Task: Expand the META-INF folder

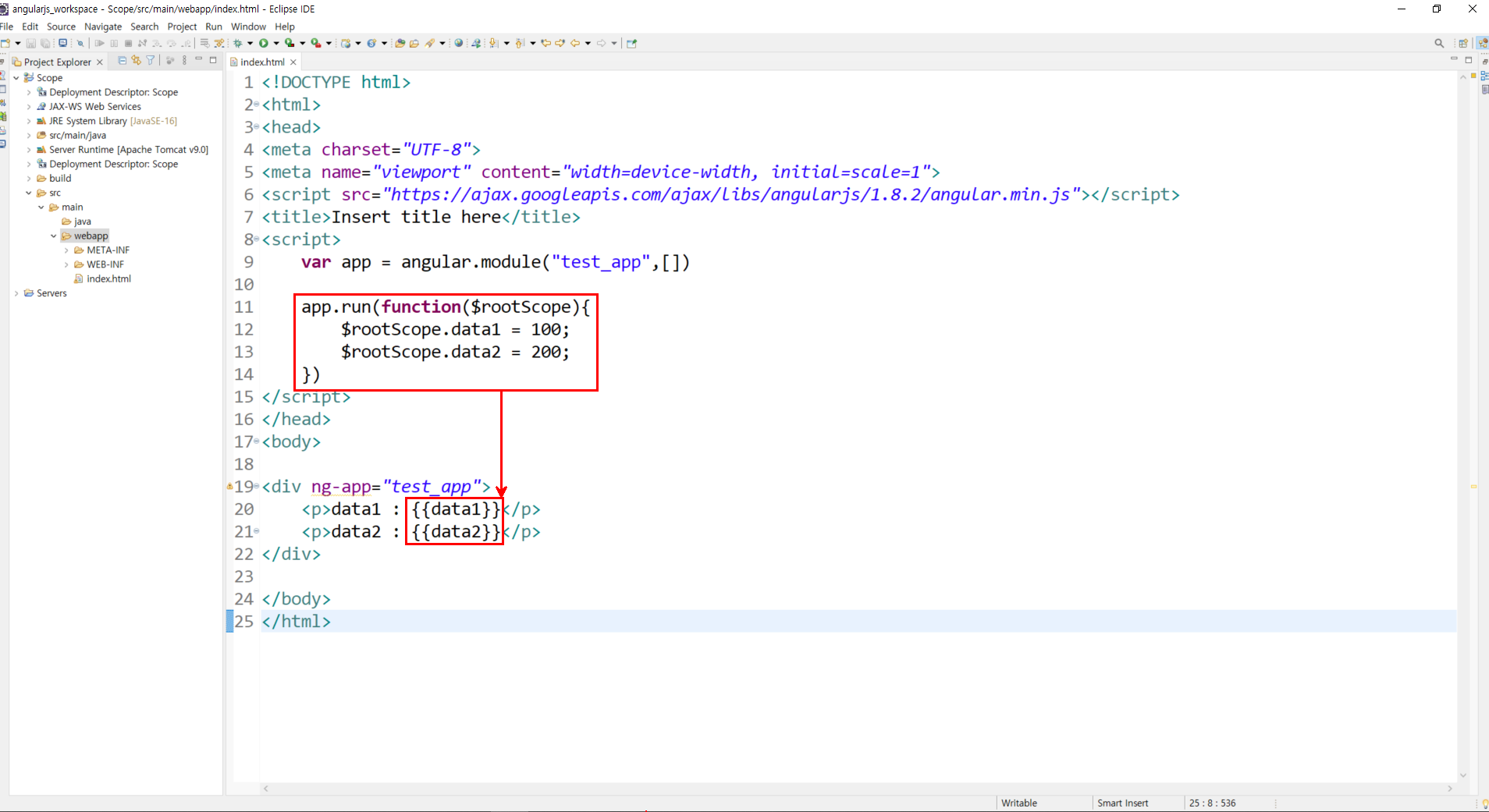Action: pyautogui.click(x=66, y=250)
